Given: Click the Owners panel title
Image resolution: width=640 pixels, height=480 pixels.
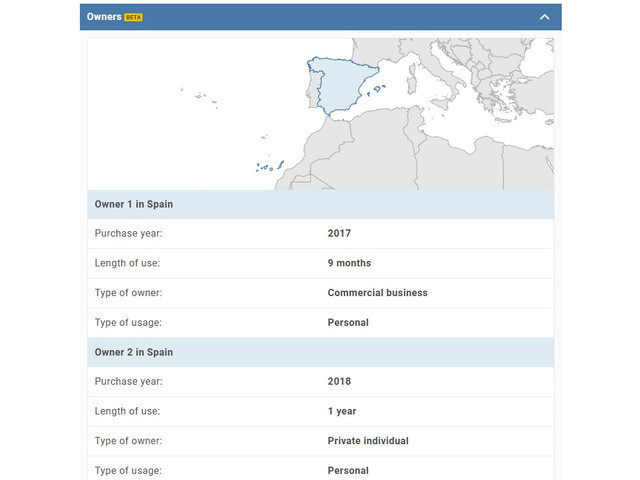Looking at the screenshot, I should (x=104, y=17).
